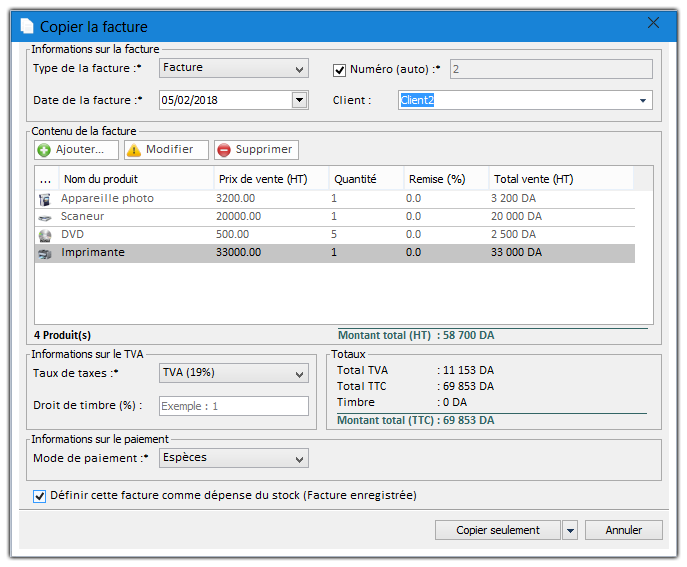The height and width of the screenshot is (567, 687).
Task: Click the yellow warning Modifier icon
Action: coord(134,150)
